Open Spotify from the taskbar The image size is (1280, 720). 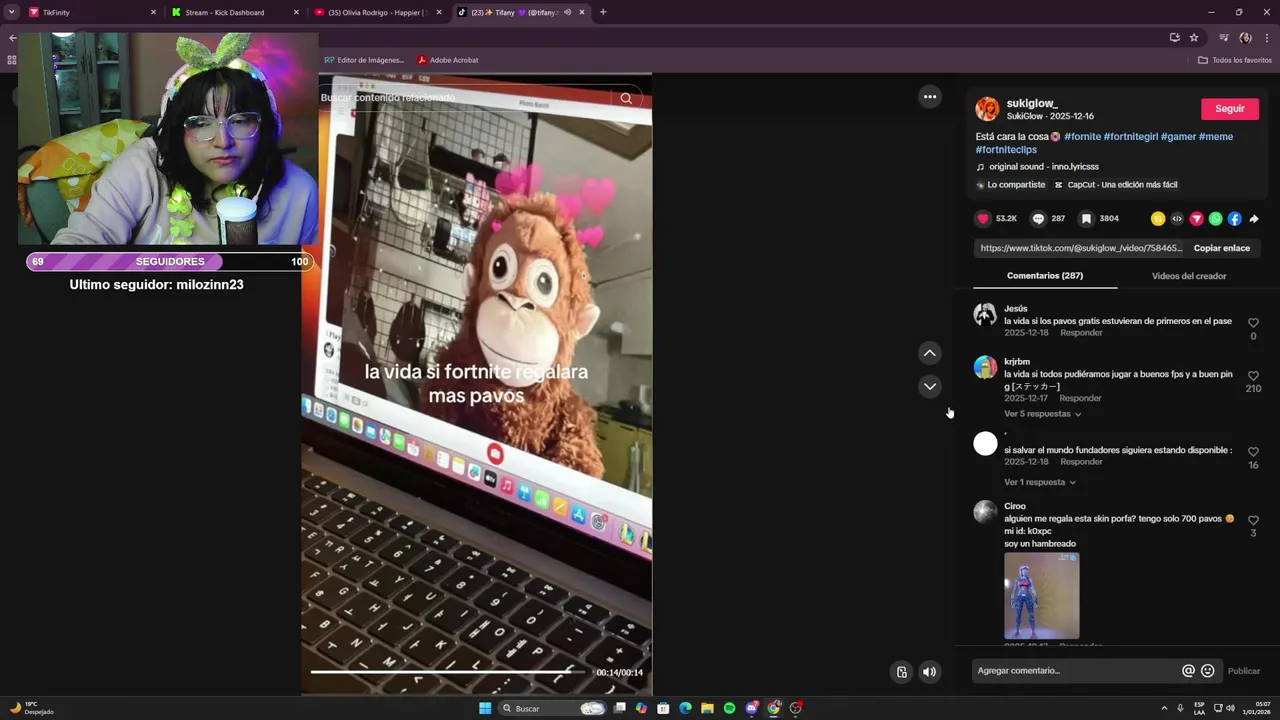[x=729, y=708]
